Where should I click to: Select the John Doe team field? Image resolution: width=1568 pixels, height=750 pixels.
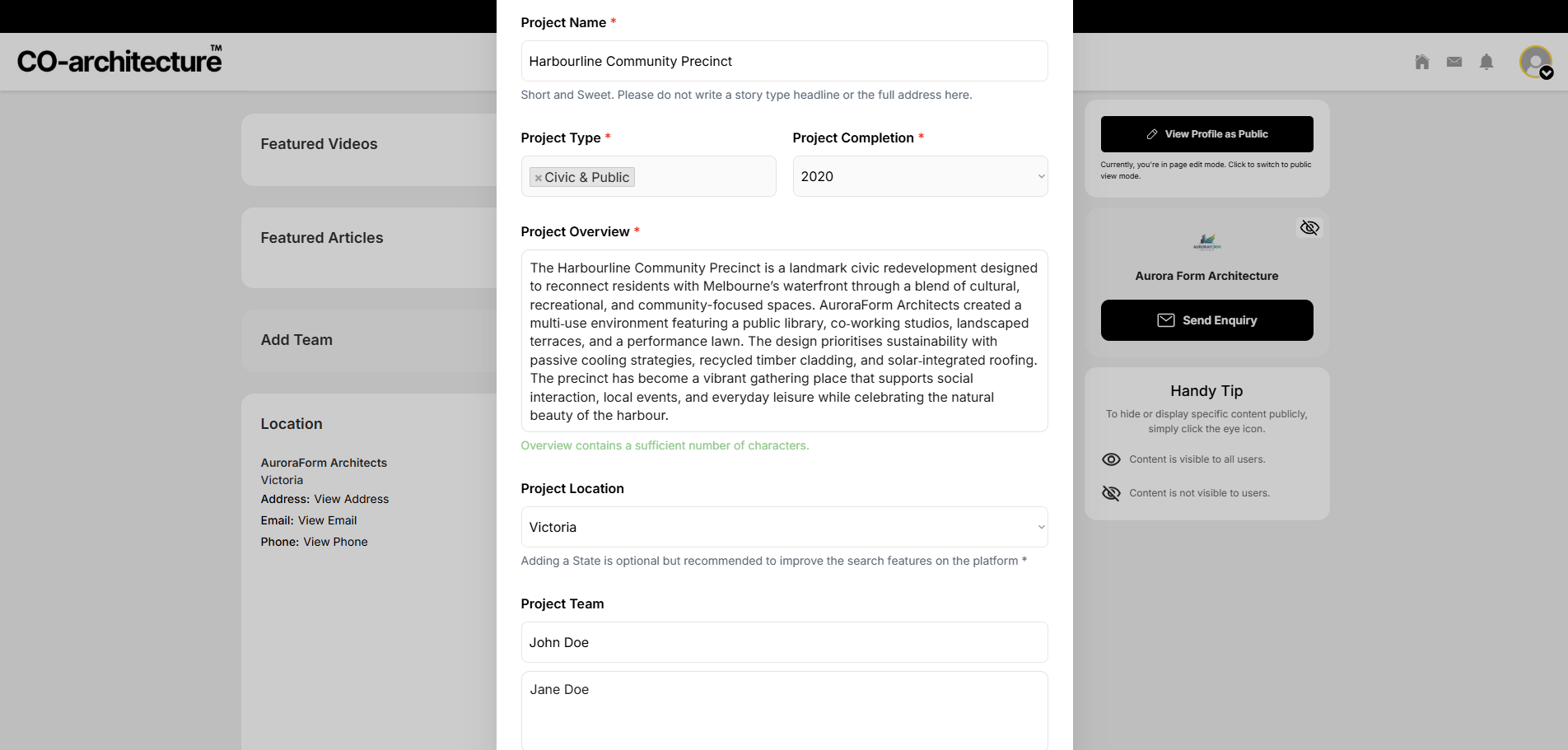click(x=784, y=642)
